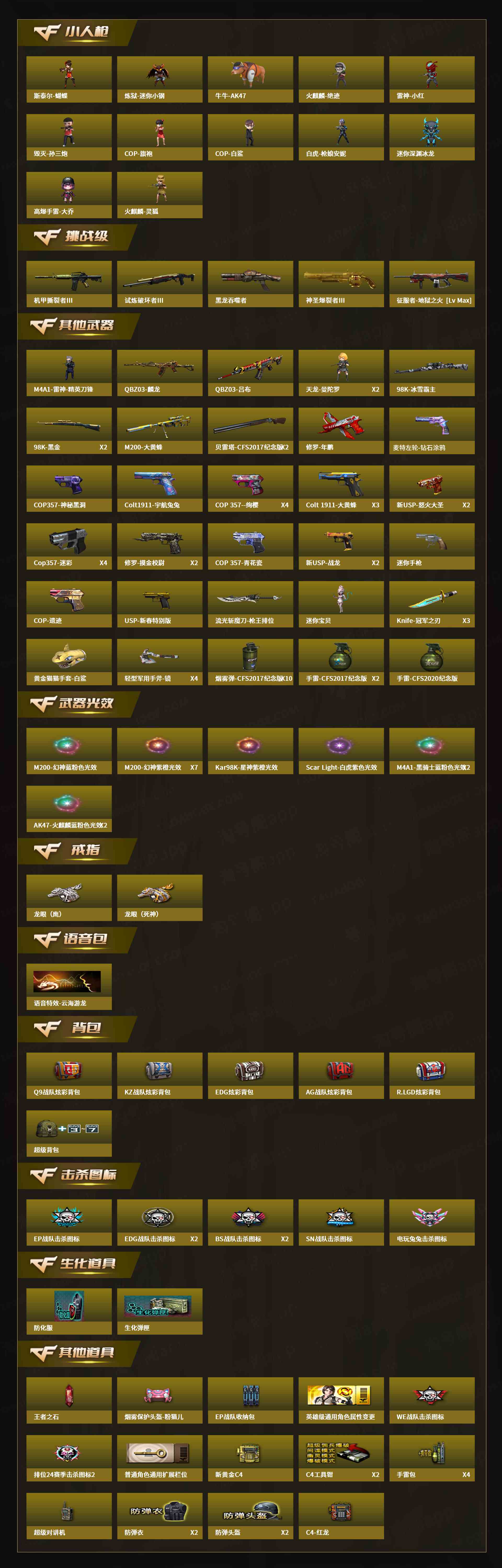Click the 超级背包 item tile
The width and height of the screenshot is (502, 1568).
tap(69, 1133)
